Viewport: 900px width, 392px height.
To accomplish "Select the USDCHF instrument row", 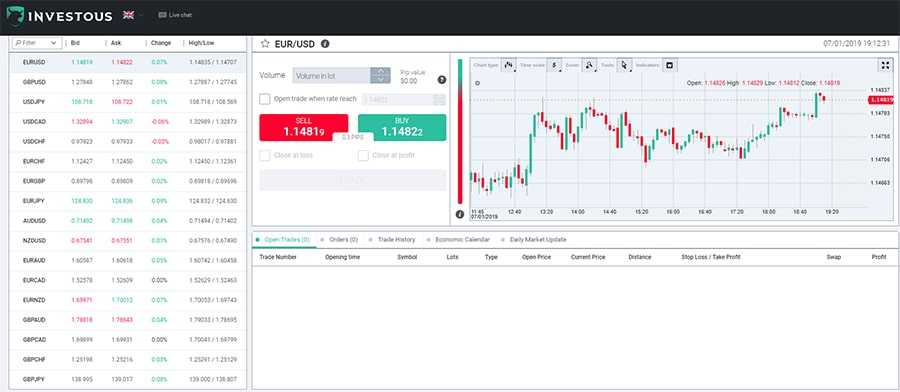I will tap(128, 141).
